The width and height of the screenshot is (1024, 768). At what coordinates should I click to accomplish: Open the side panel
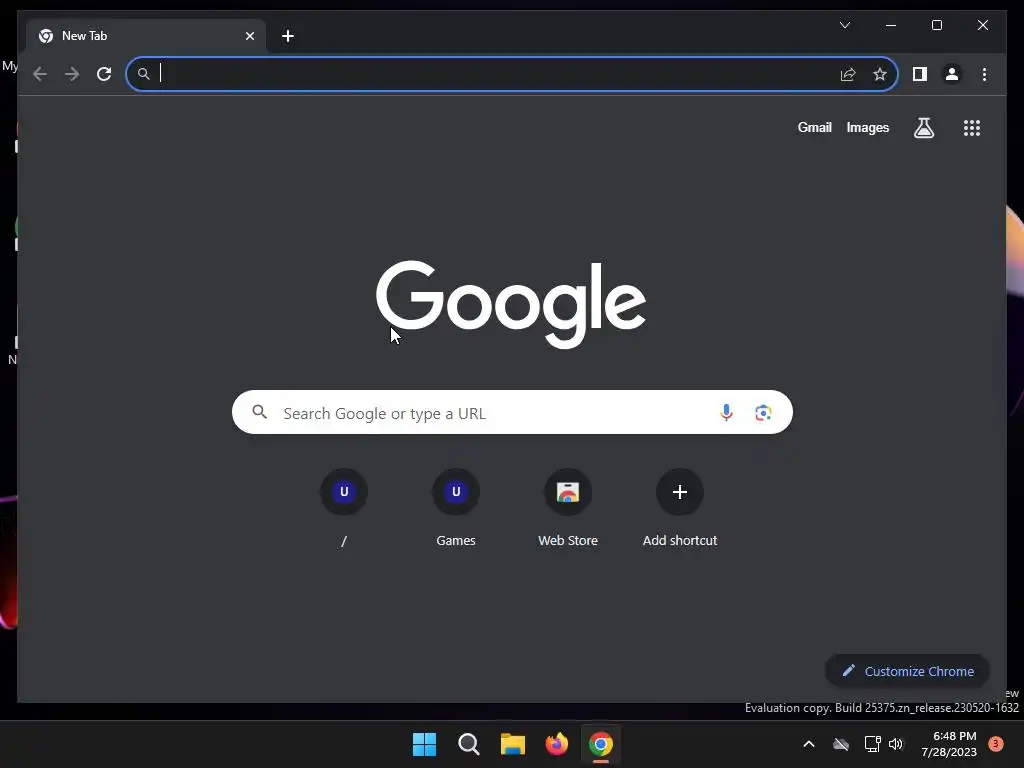(920, 74)
